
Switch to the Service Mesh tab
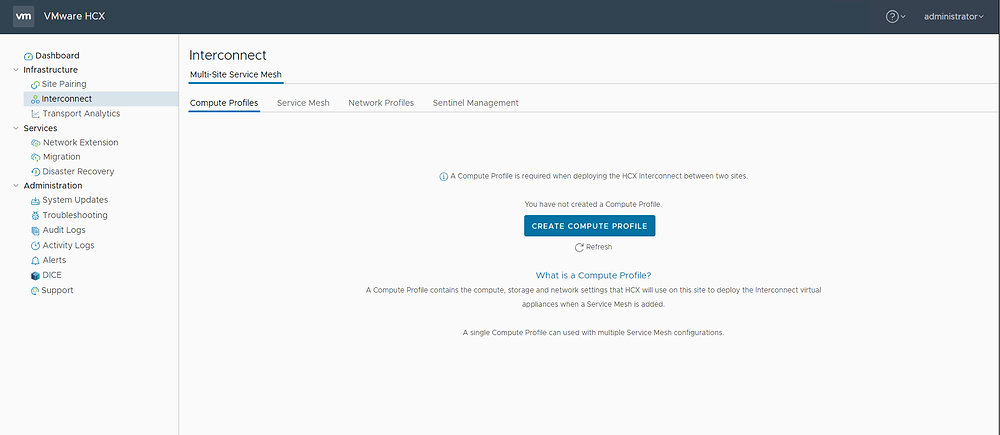coord(303,103)
